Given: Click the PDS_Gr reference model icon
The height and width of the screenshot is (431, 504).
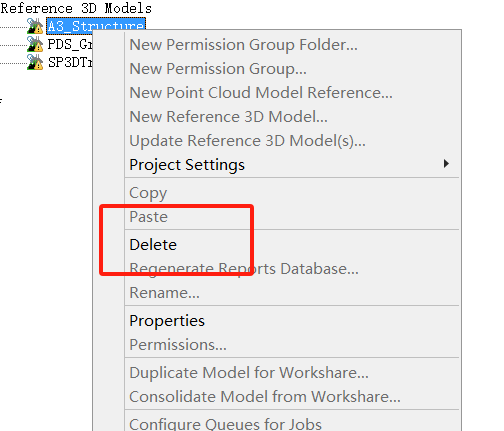Looking at the screenshot, I should point(35,44).
